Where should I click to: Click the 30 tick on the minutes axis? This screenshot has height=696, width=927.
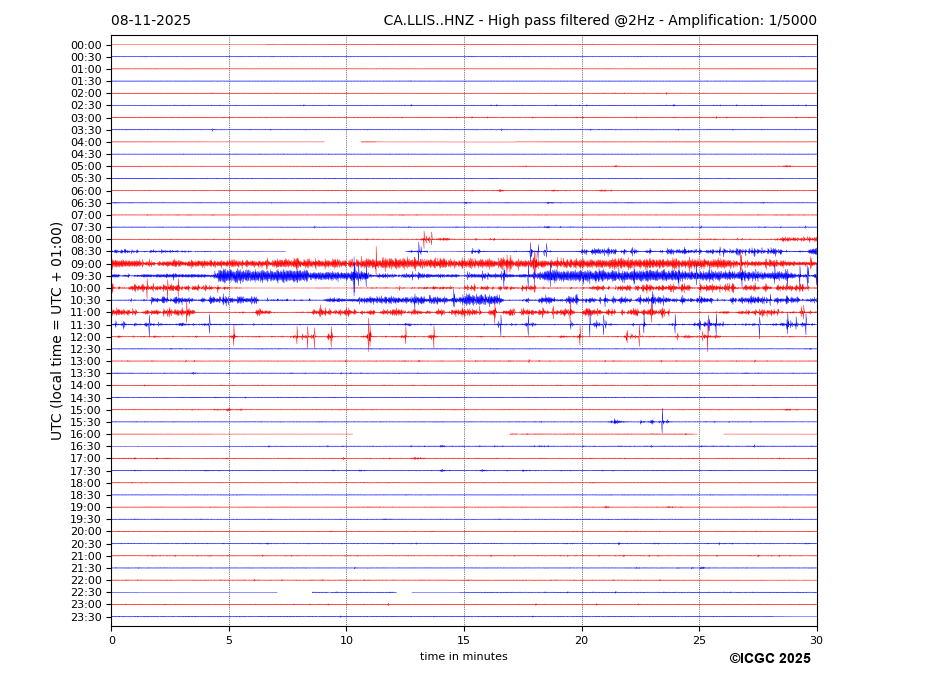(816, 640)
